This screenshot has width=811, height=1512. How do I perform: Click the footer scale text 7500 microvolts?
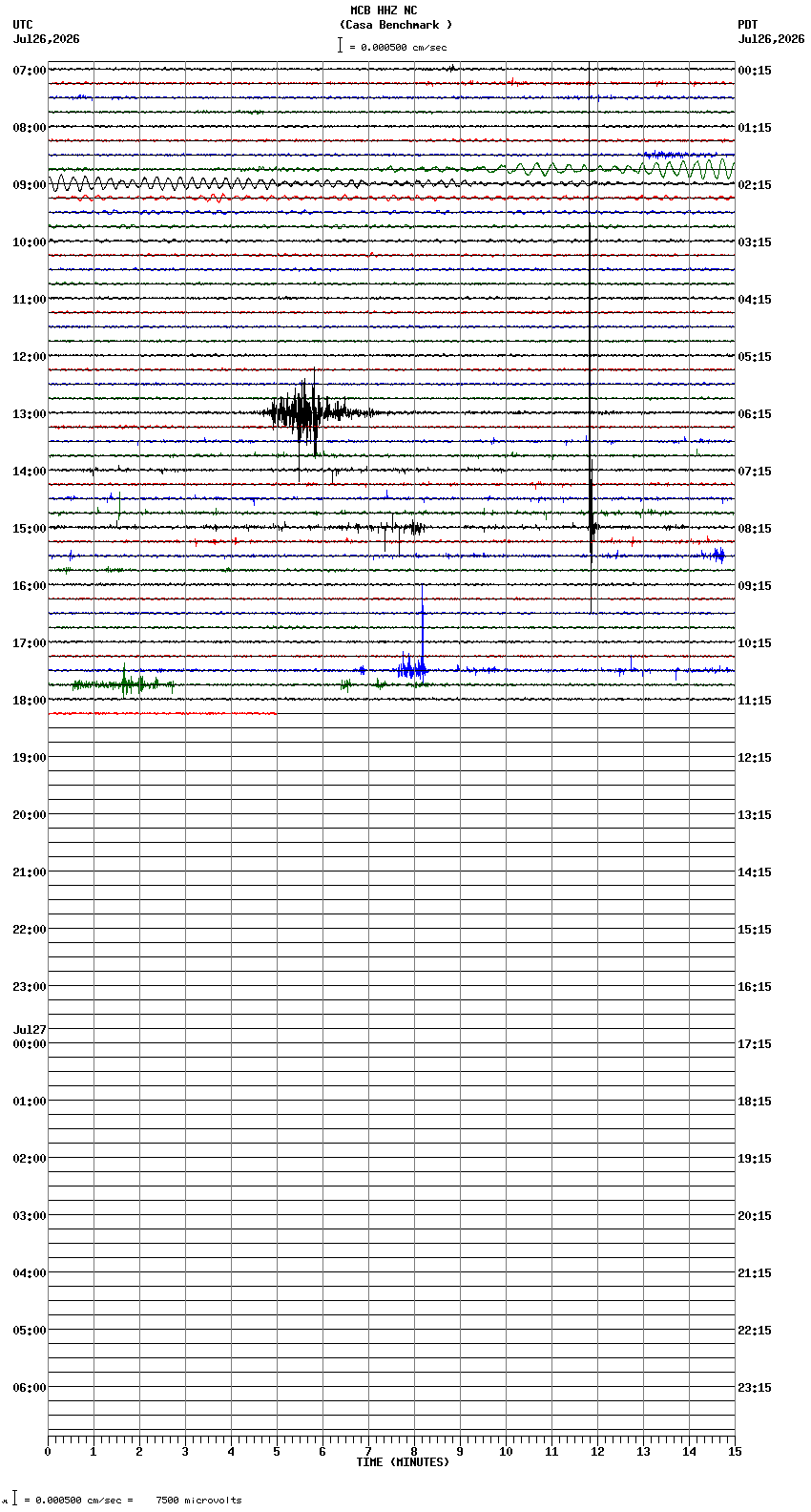[198, 1501]
